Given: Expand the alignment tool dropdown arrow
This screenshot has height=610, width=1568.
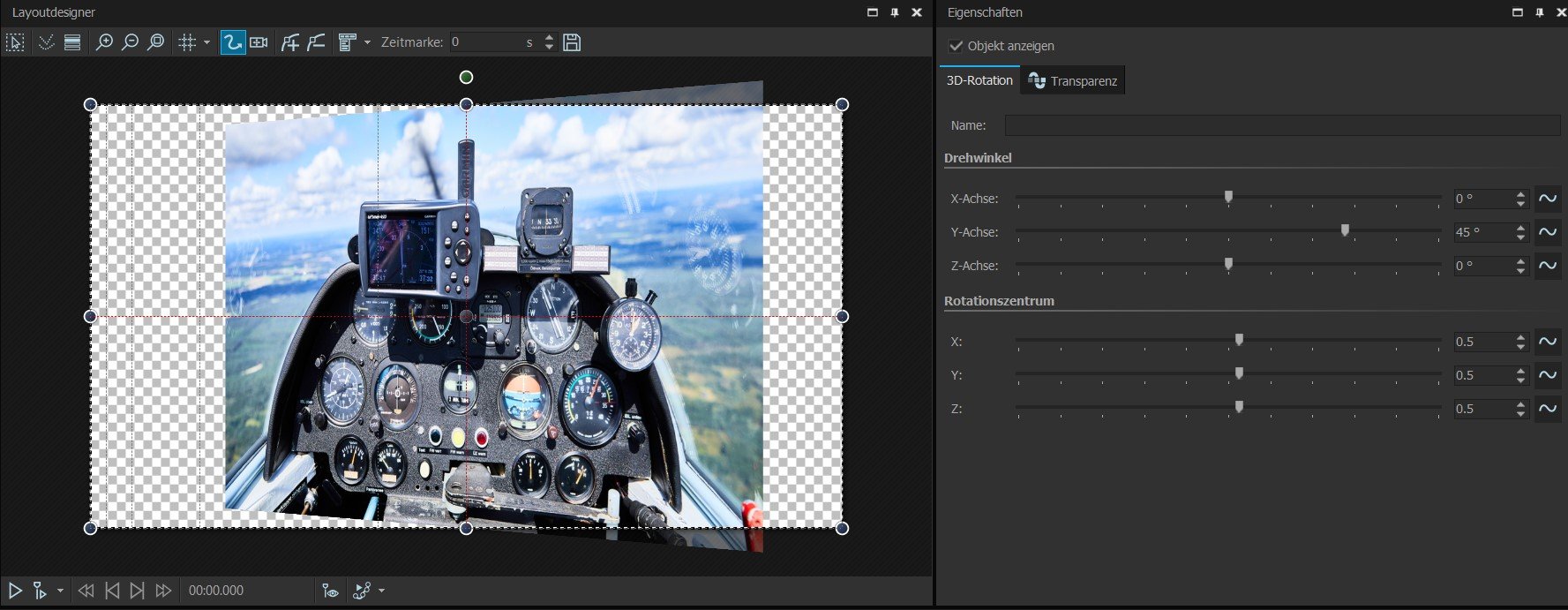Looking at the screenshot, I should [368, 42].
